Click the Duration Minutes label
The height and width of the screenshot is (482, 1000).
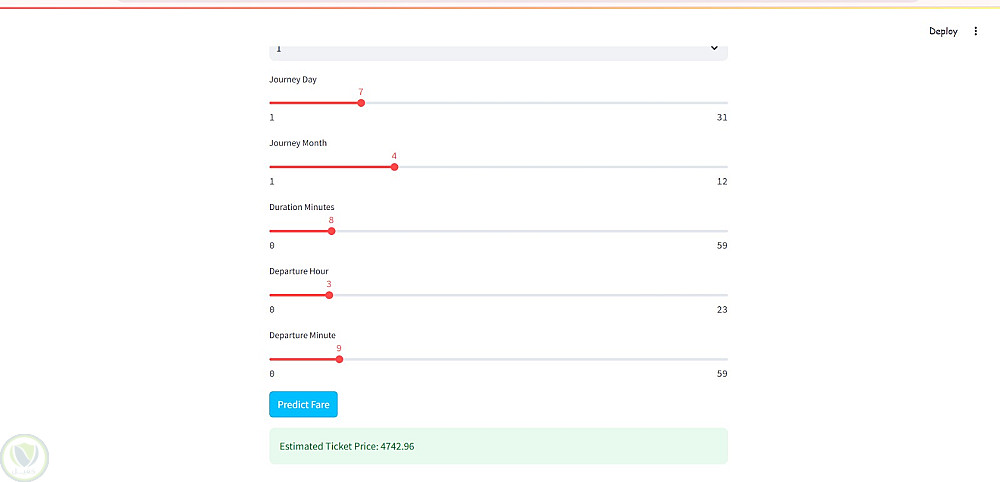click(302, 207)
